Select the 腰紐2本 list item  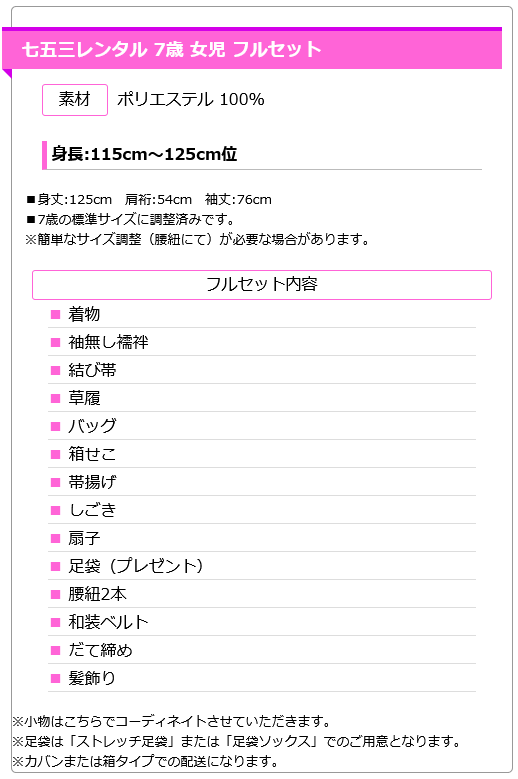pyautogui.click(x=262, y=594)
